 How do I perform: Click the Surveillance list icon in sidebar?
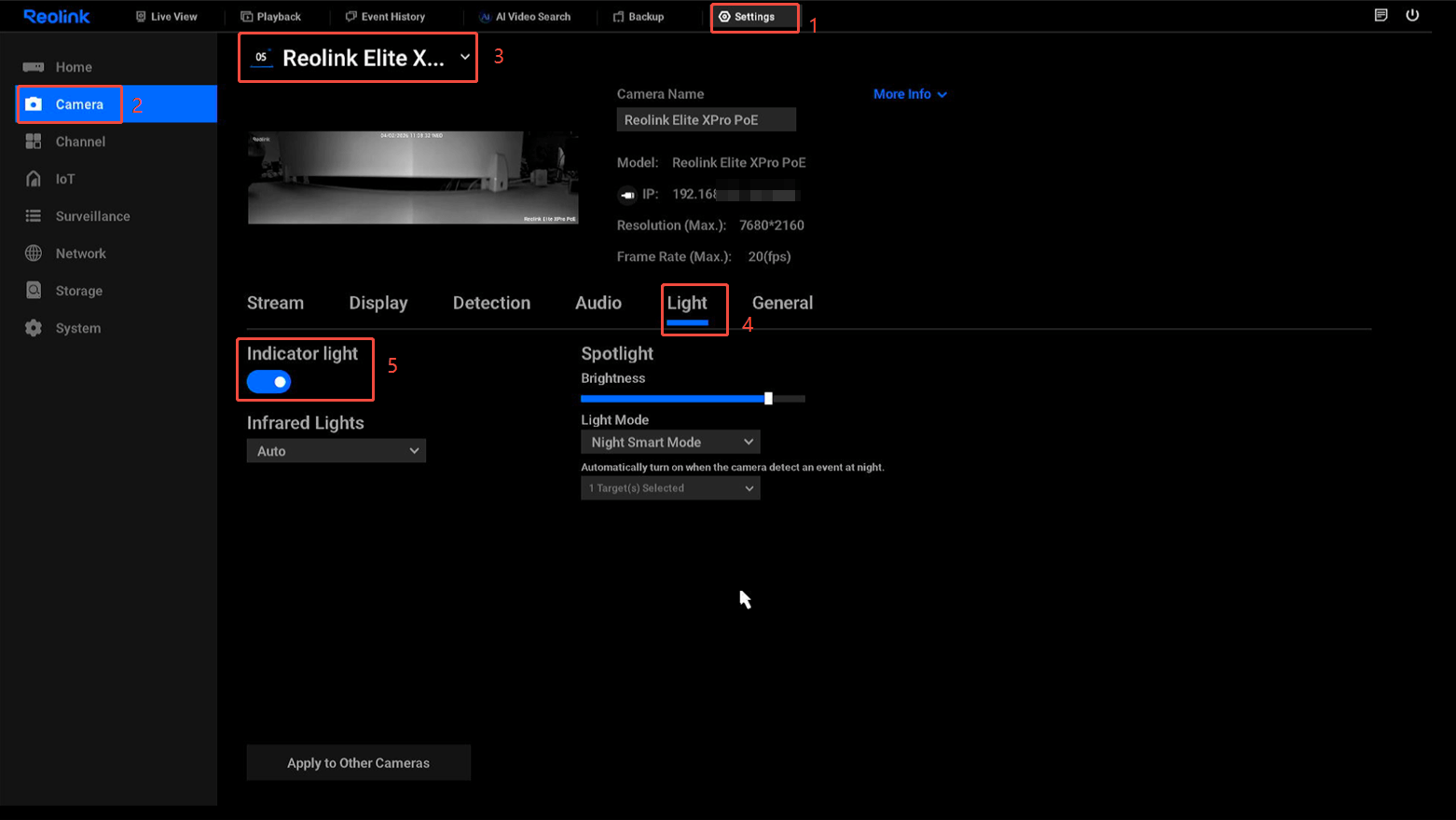click(34, 216)
